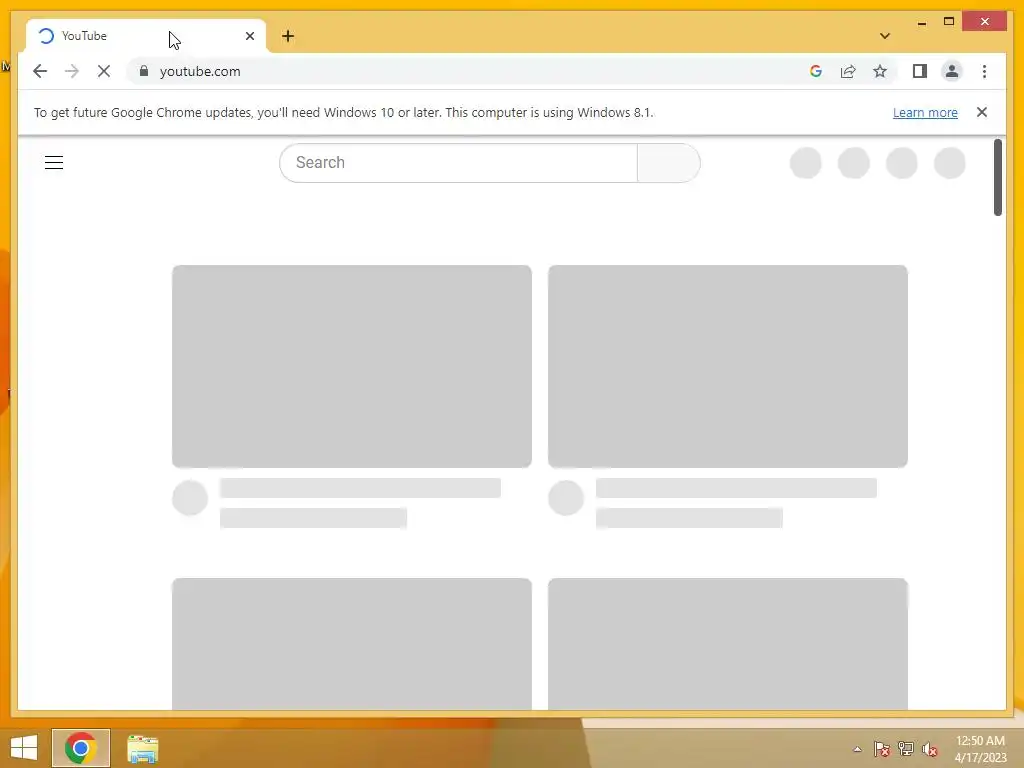Stop loading the YouTube page

(104, 71)
